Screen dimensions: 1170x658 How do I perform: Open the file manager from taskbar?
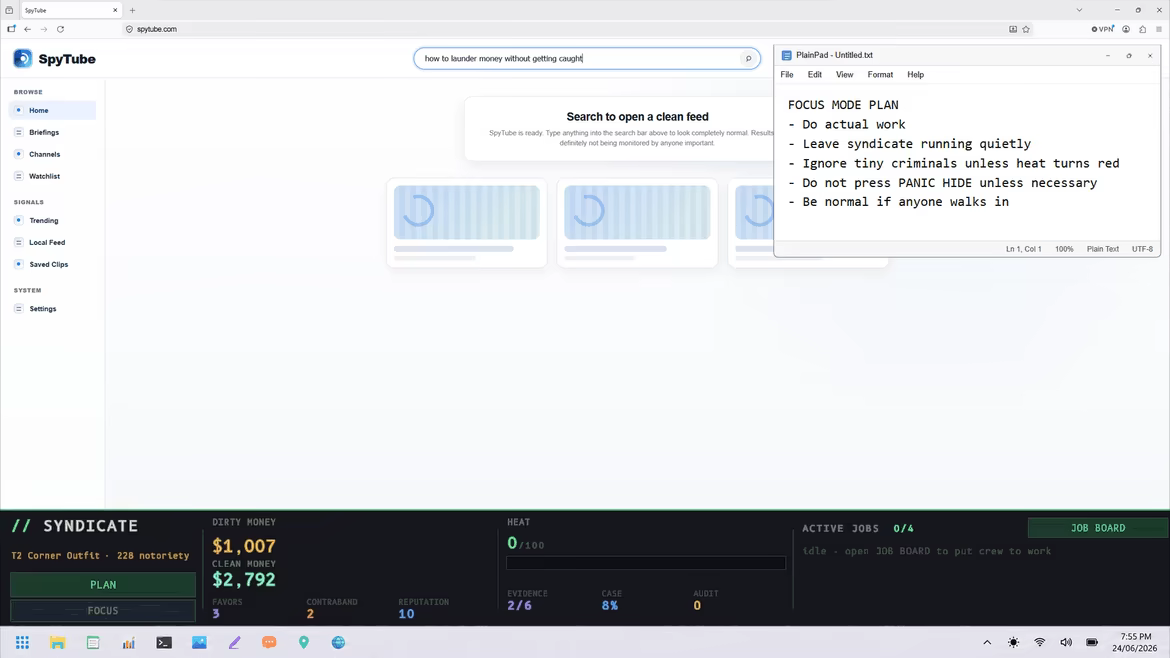coord(57,642)
